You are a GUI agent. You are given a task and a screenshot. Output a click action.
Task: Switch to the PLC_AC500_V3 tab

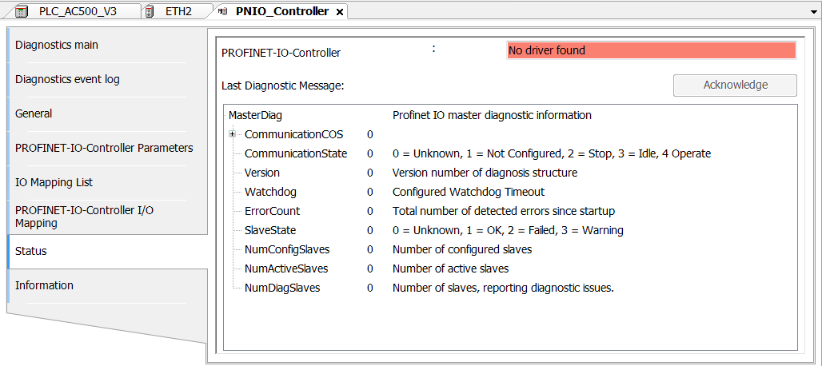pos(78,12)
